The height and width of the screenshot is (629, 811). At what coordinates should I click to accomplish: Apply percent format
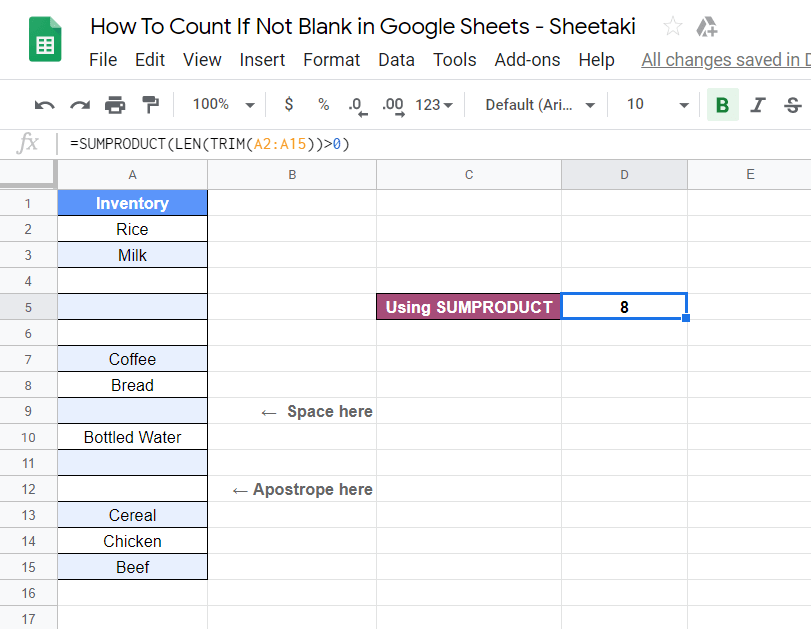321,104
